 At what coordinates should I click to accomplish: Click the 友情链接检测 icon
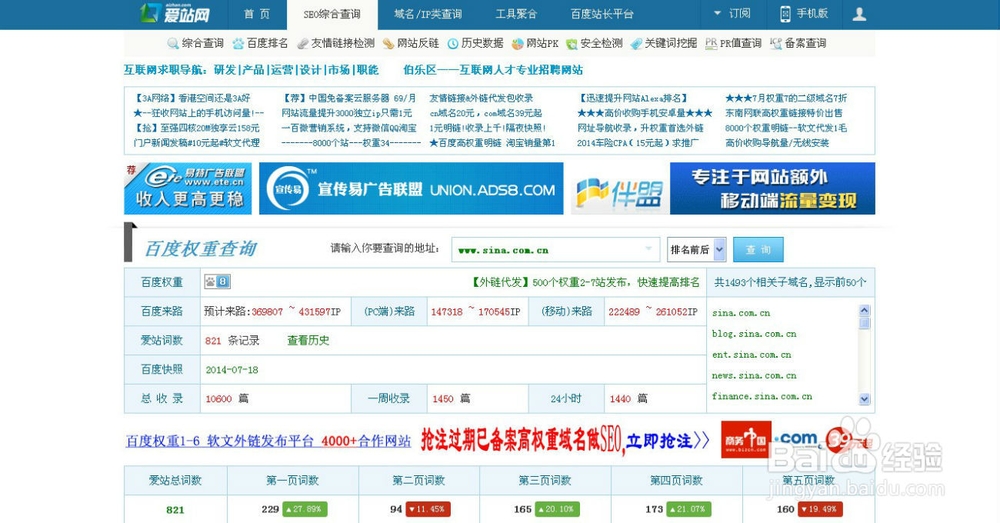(x=303, y=43)
